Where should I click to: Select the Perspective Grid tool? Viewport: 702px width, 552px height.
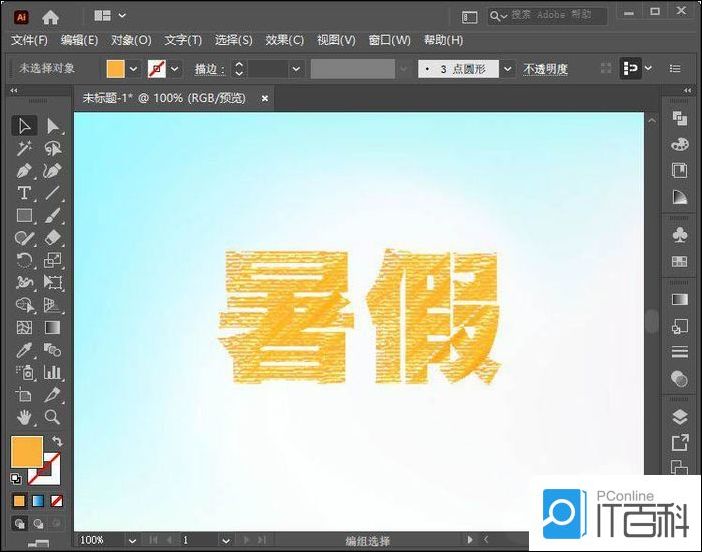(53, 305)
